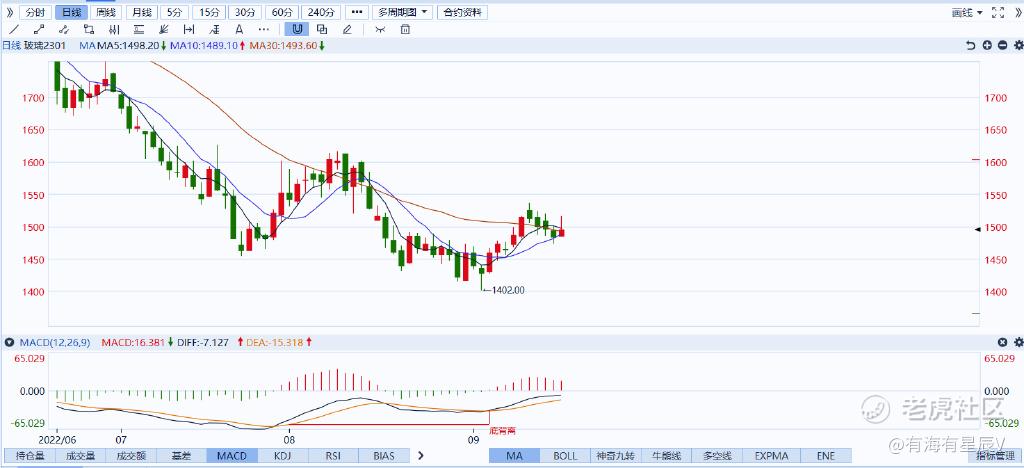Select the MACD sub-indicator tab
Viewport: 1024px width, 468px height.
point(232,456)
